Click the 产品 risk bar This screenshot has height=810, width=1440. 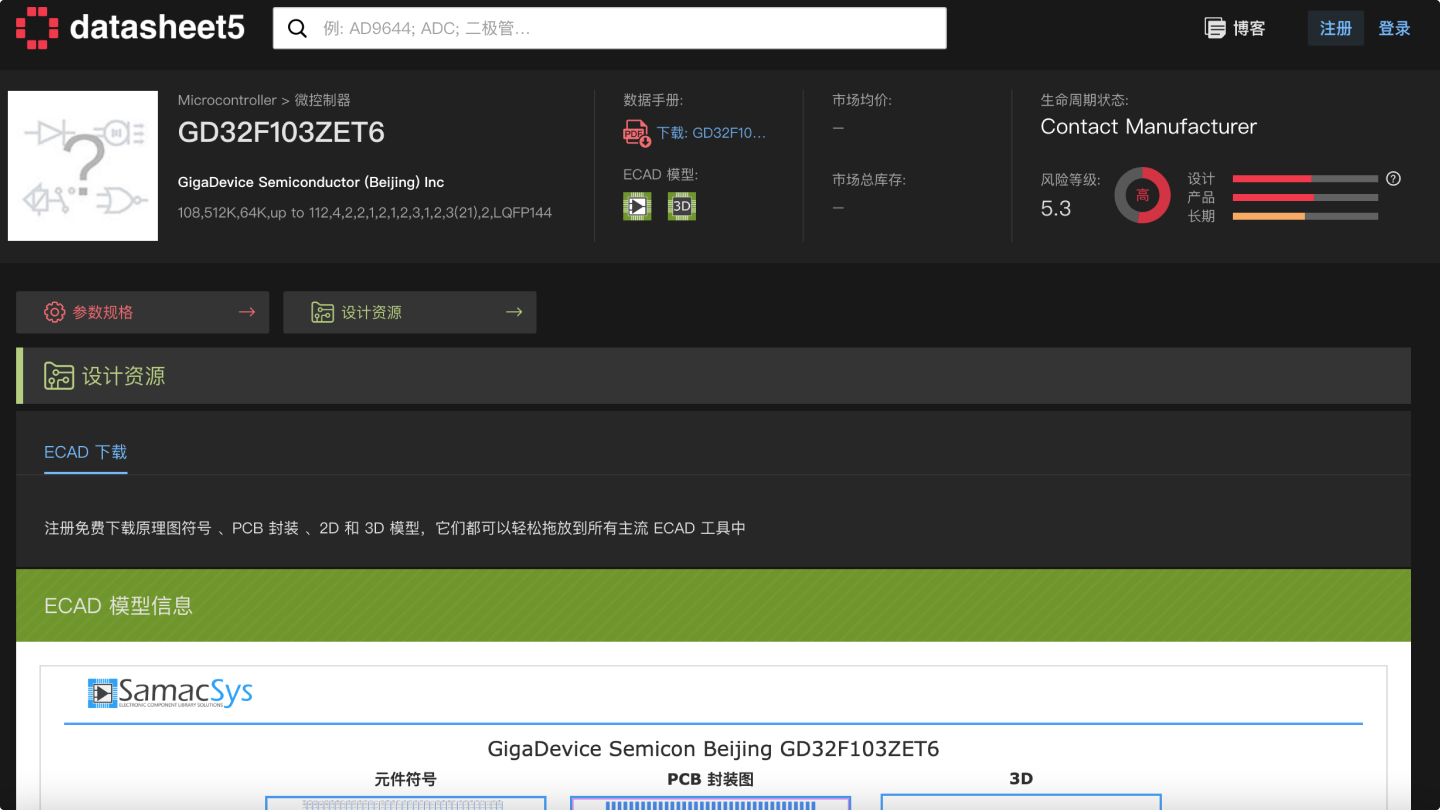(1305, 198)
